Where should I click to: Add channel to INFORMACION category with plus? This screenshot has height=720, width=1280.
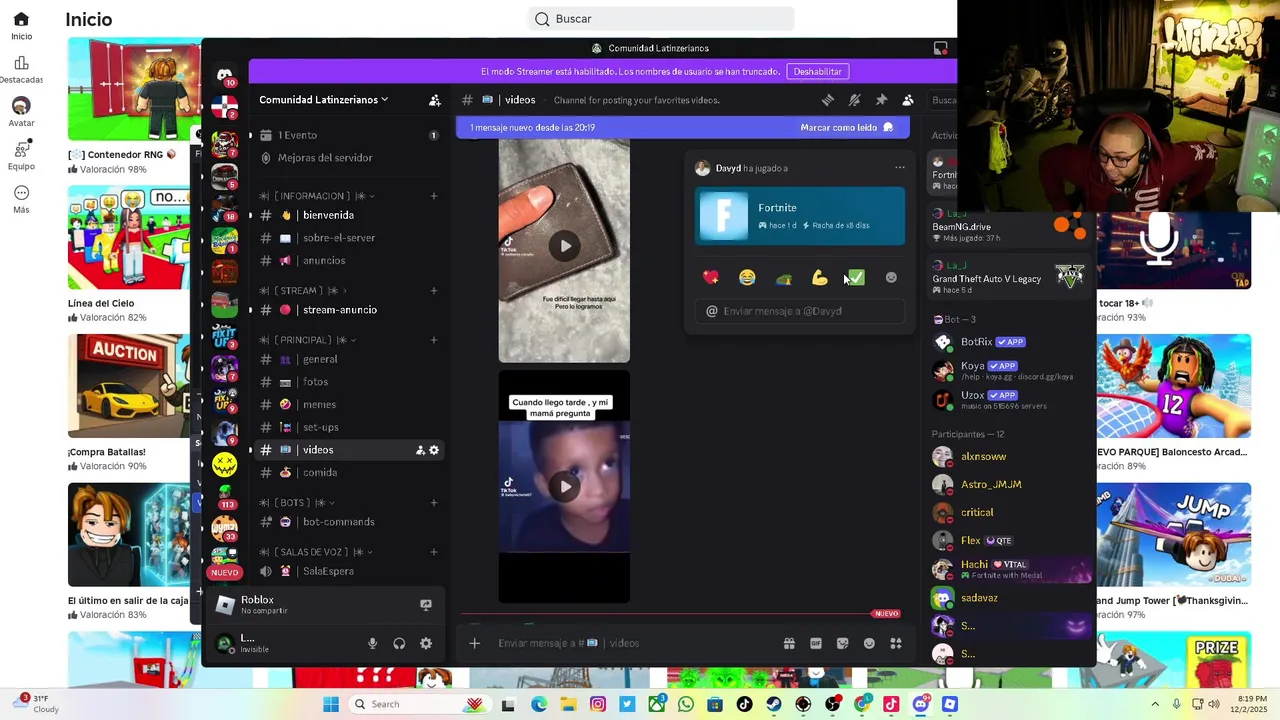point(434,196)
